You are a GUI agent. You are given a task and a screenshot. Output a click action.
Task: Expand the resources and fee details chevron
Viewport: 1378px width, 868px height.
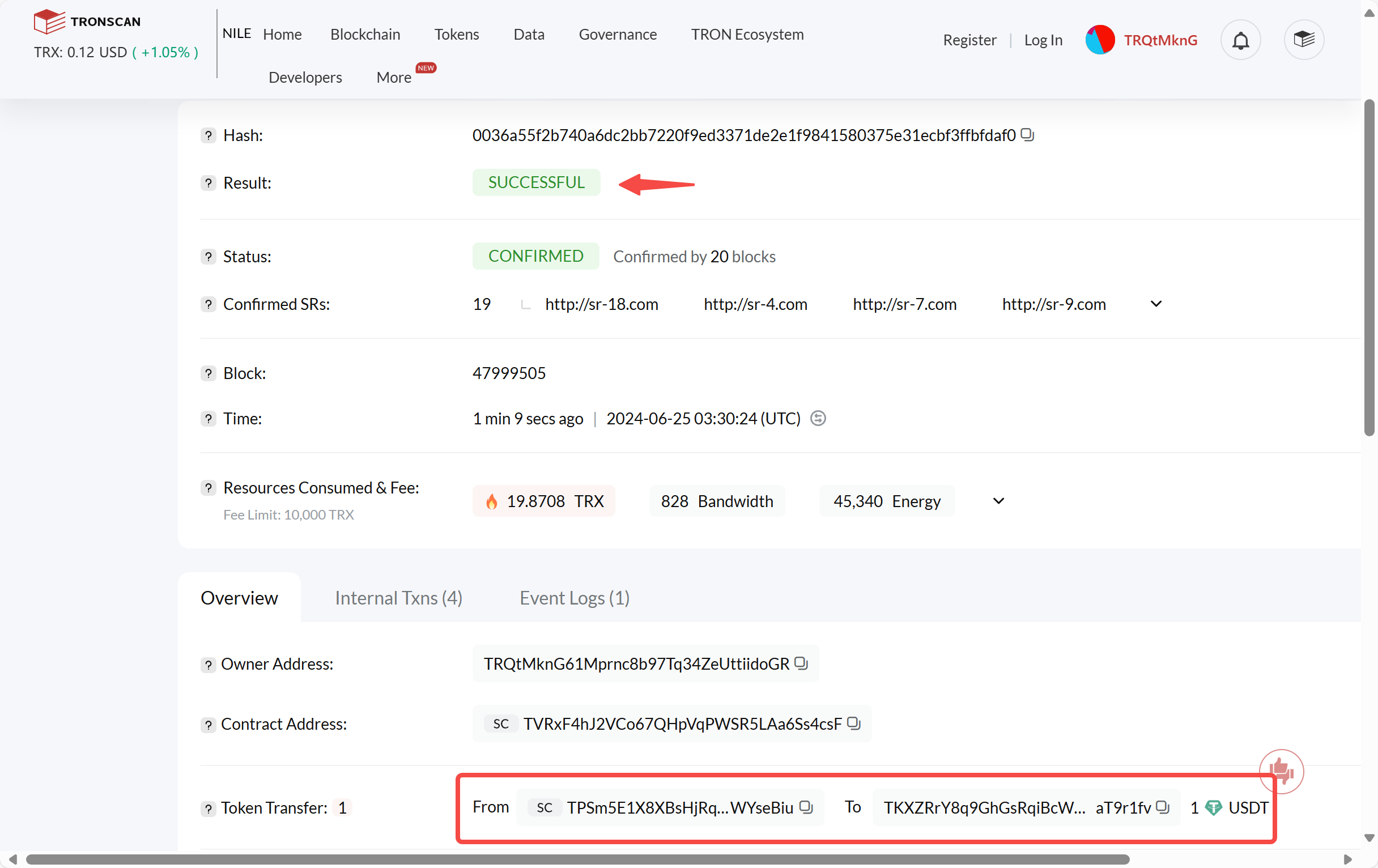coord(998,501)
